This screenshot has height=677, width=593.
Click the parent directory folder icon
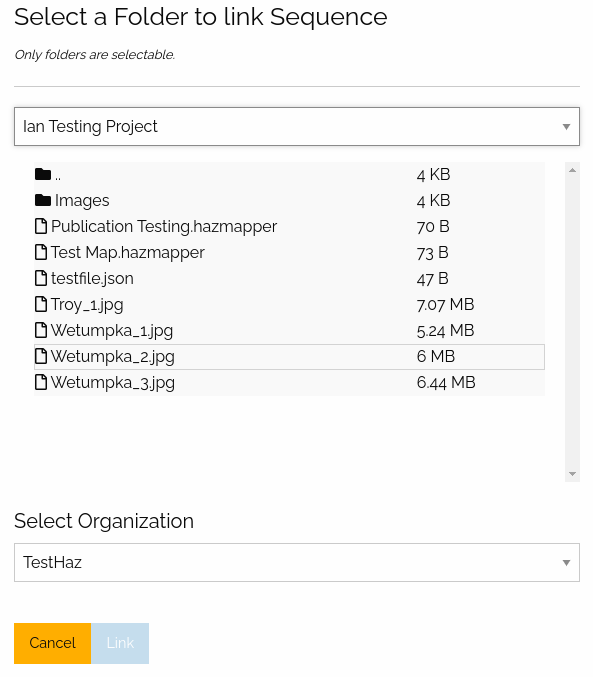[43, 174]
